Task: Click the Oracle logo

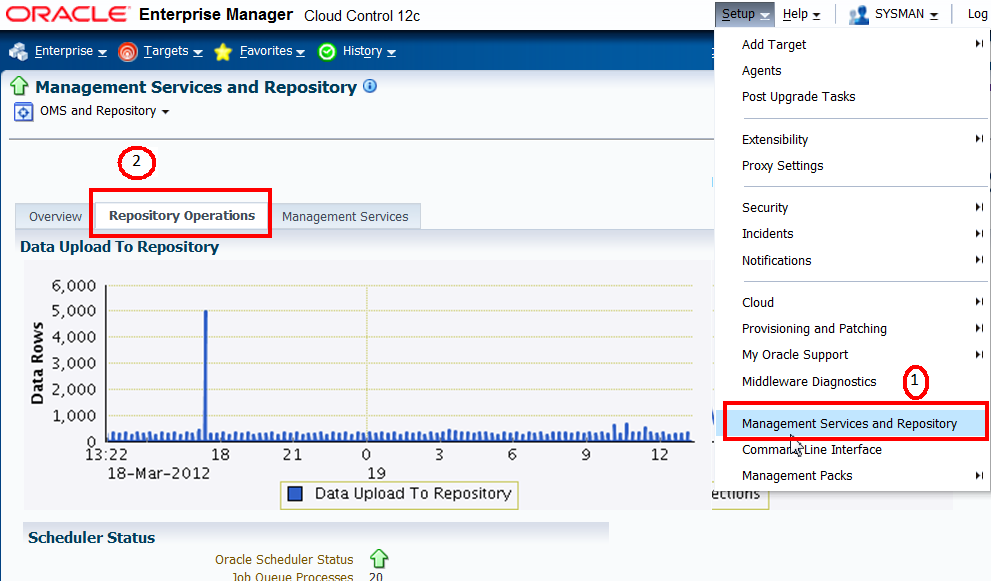Action: (x=68, y=14)
